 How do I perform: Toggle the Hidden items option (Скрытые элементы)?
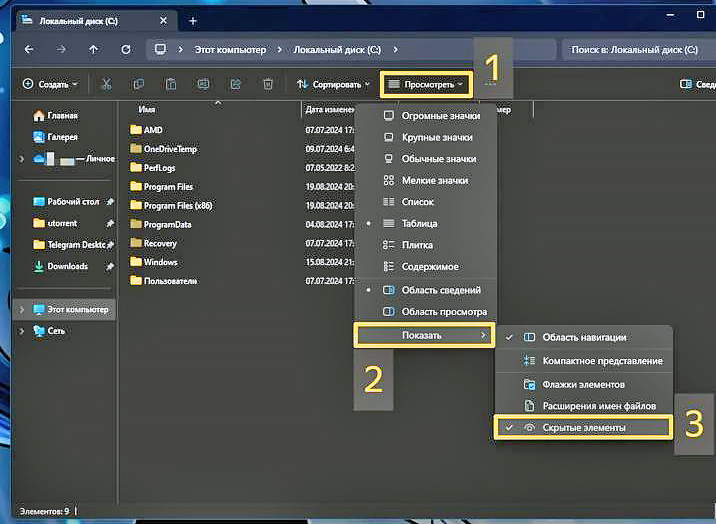pyautogui.click(x=584, y=427)
